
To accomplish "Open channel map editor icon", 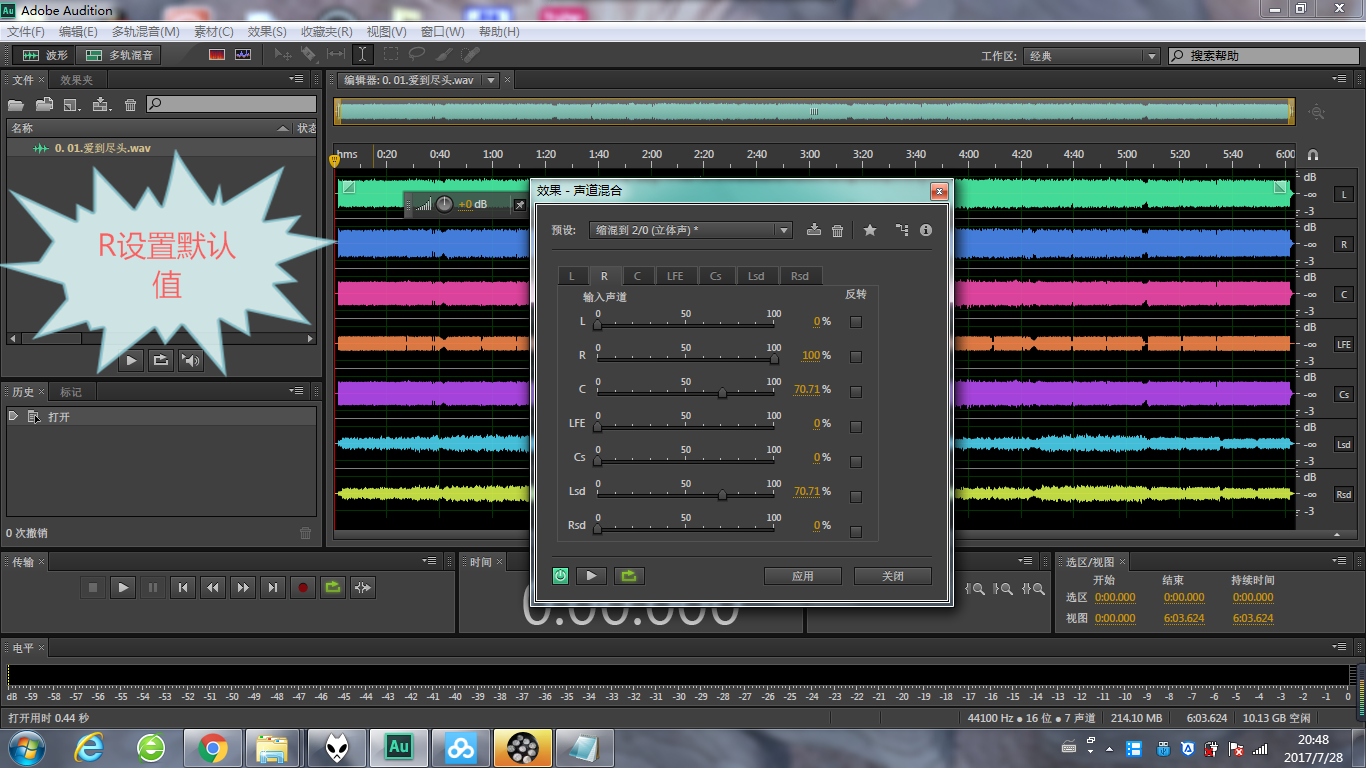I will point(902,230).
